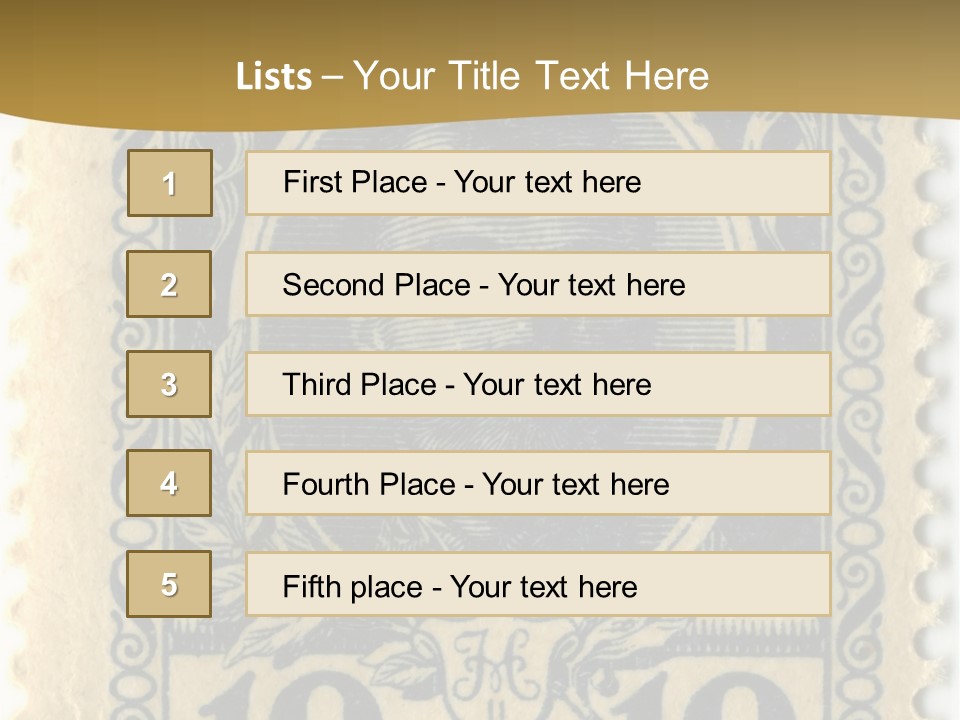Select the ornate scroll border on stamp's right

tap(862, 400)
